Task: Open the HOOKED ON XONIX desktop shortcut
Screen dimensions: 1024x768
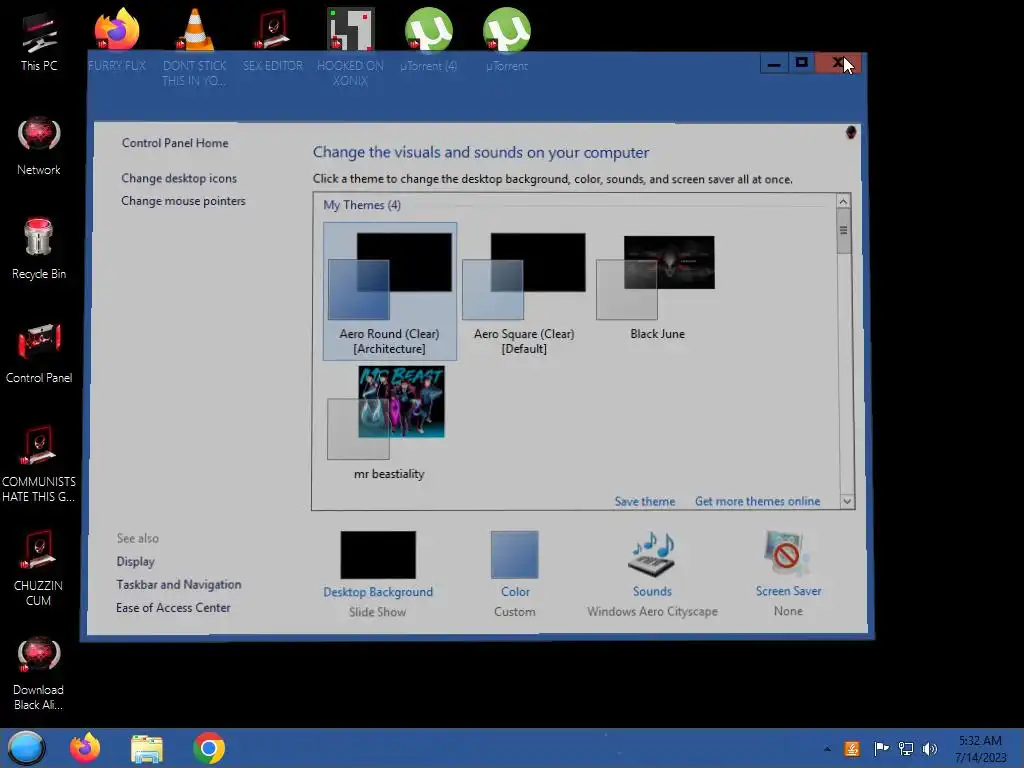Action: coord(351,47)
